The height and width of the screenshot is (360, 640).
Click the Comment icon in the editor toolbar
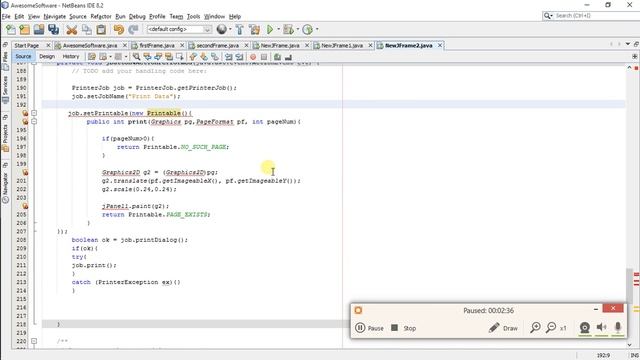(277, 57)
